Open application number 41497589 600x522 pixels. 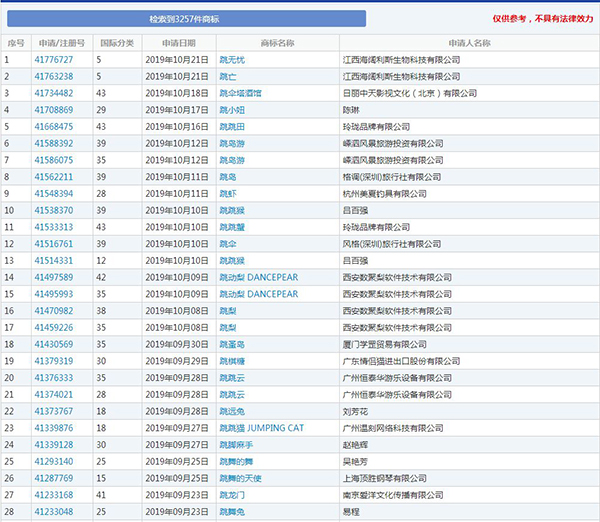coord(54,277)
